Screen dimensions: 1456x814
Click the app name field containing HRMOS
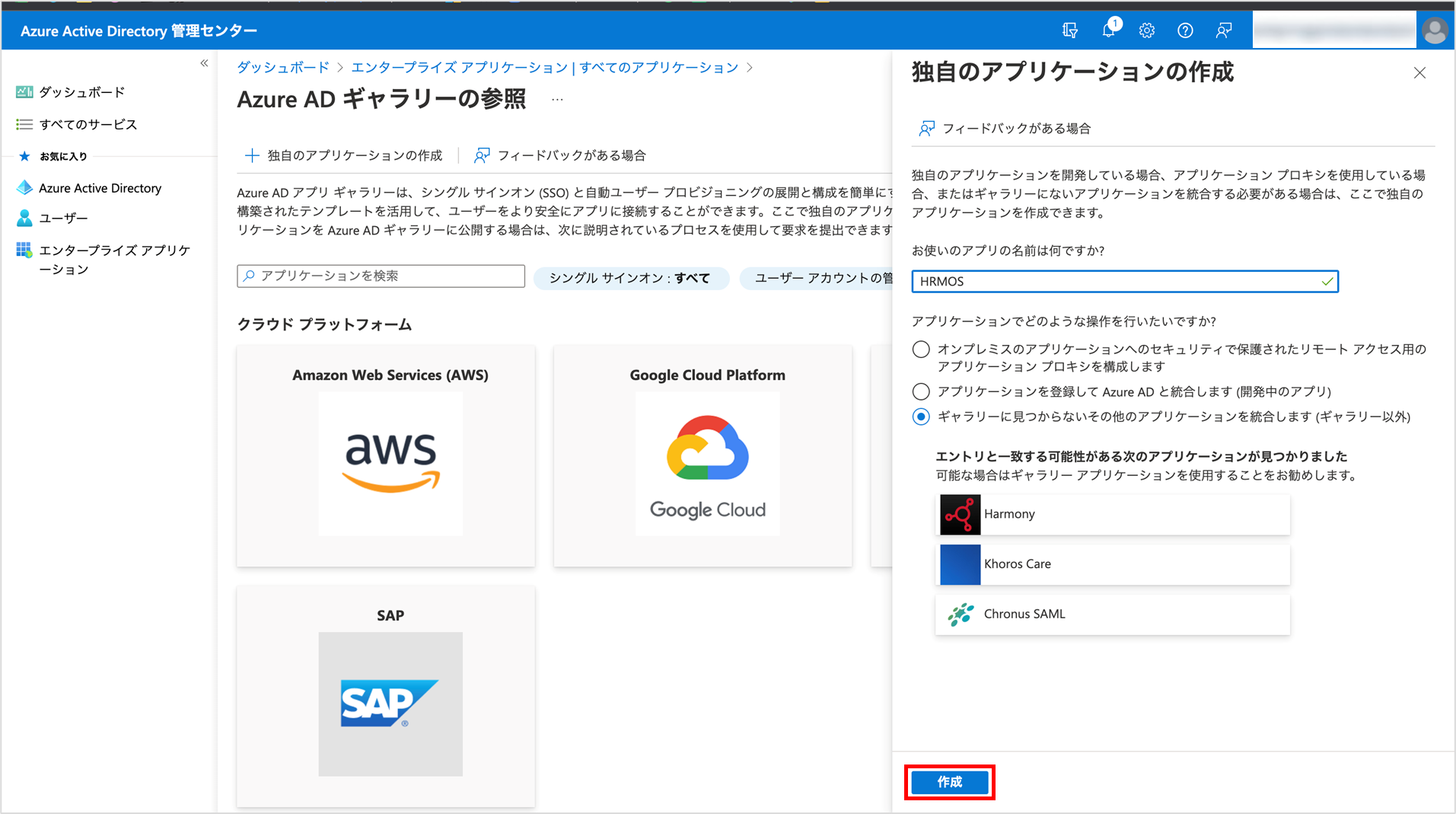1125,282
